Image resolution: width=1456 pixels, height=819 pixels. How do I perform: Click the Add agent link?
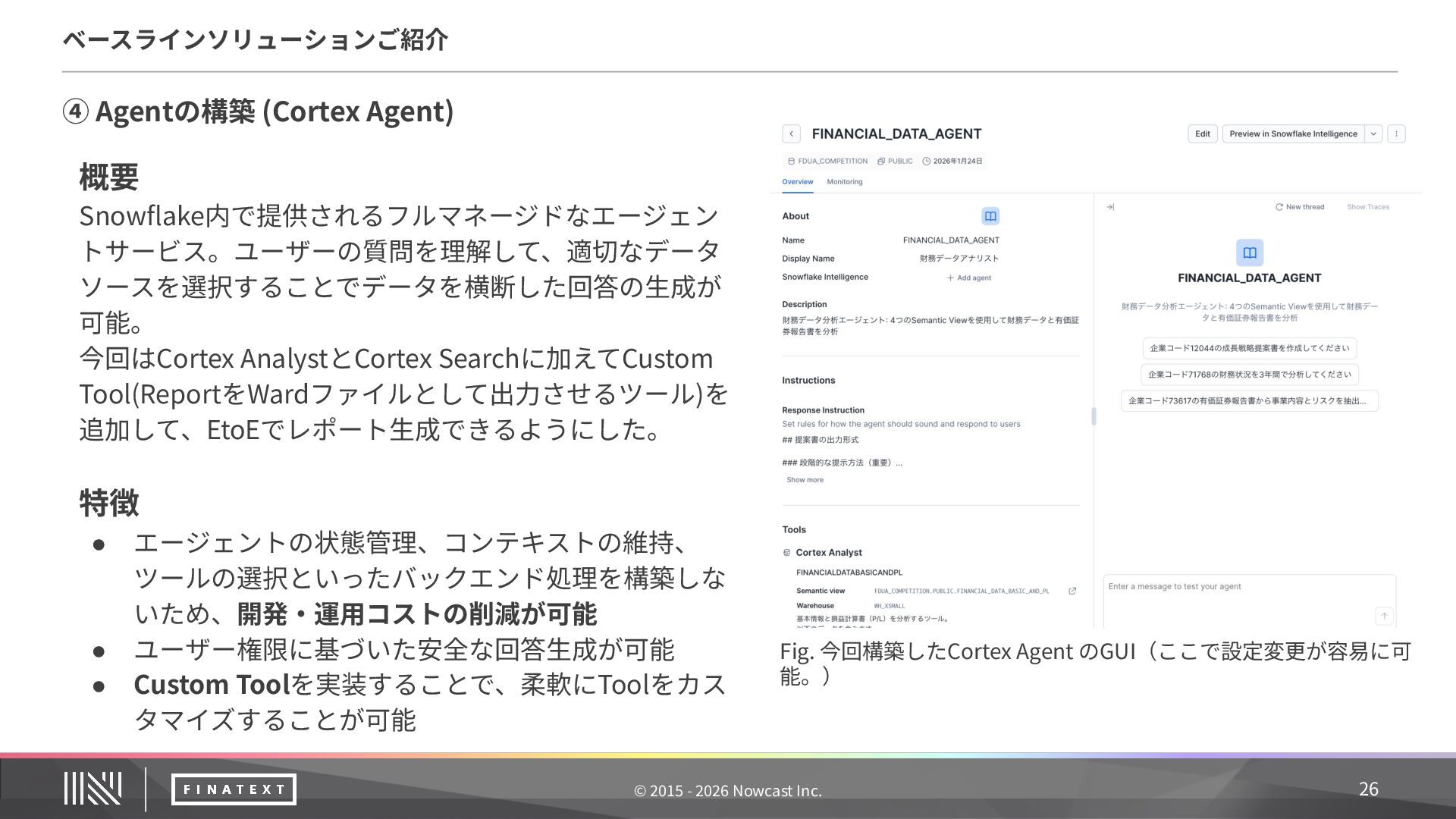pos(969,278)
